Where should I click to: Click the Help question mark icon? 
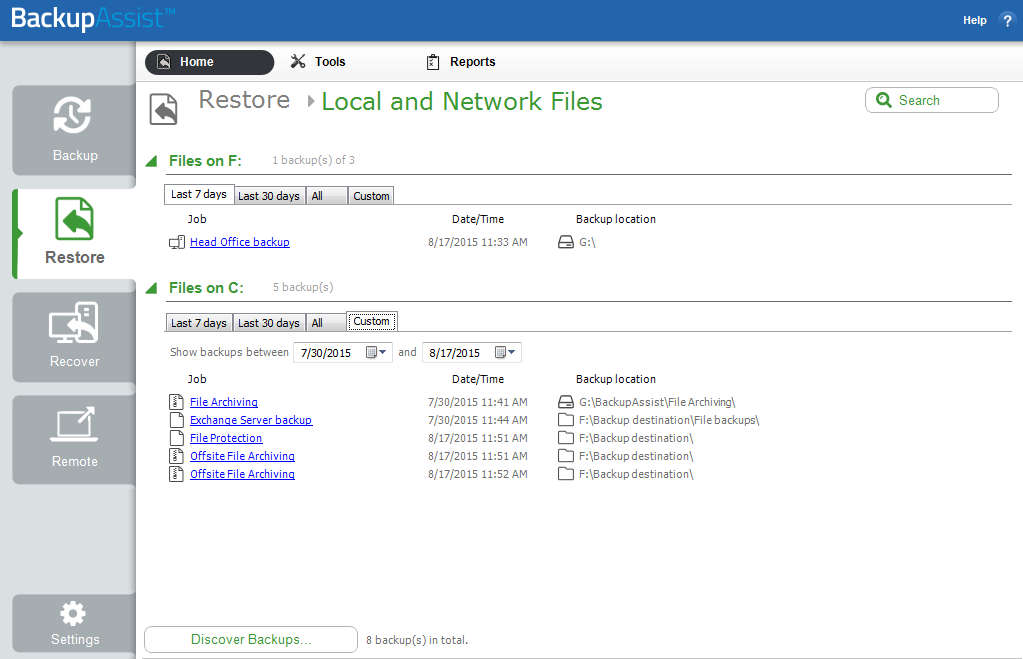coord(1007,20)
